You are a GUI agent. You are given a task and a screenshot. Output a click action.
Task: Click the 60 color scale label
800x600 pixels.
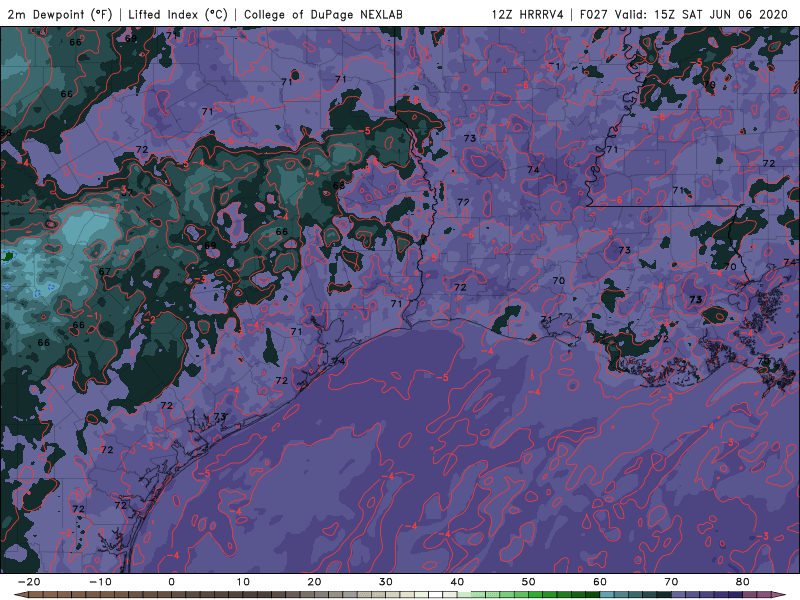[600, 582]
